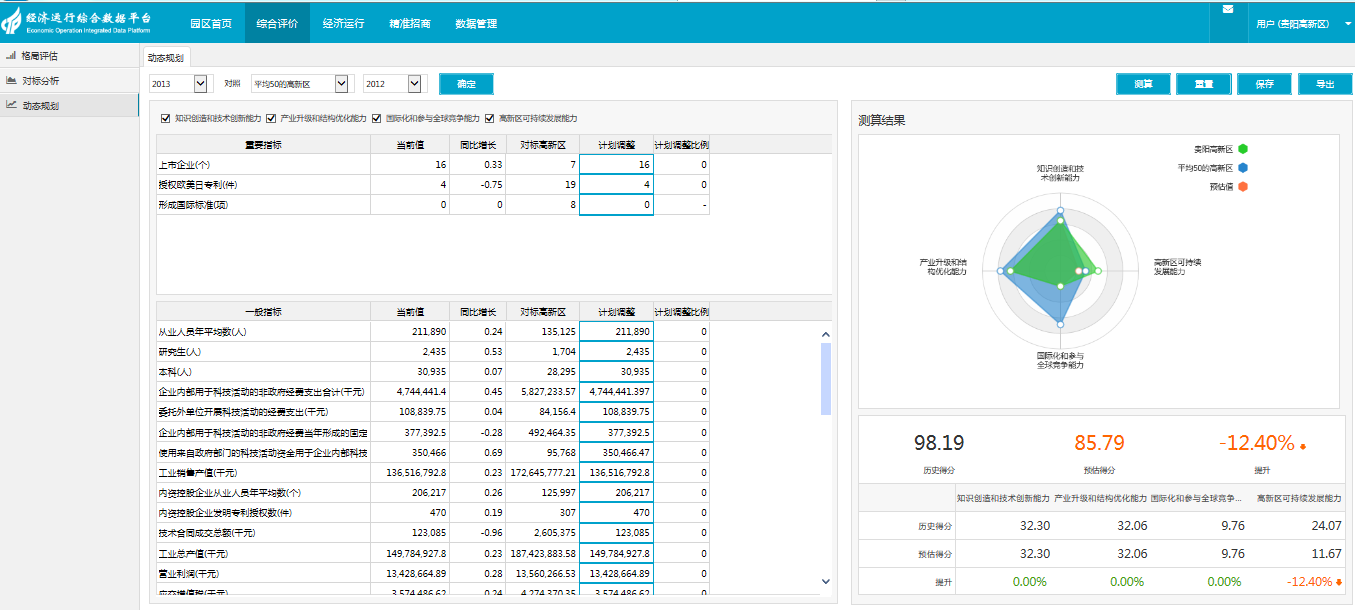Click the 同比增长 value -0.96

click(490, 533)
